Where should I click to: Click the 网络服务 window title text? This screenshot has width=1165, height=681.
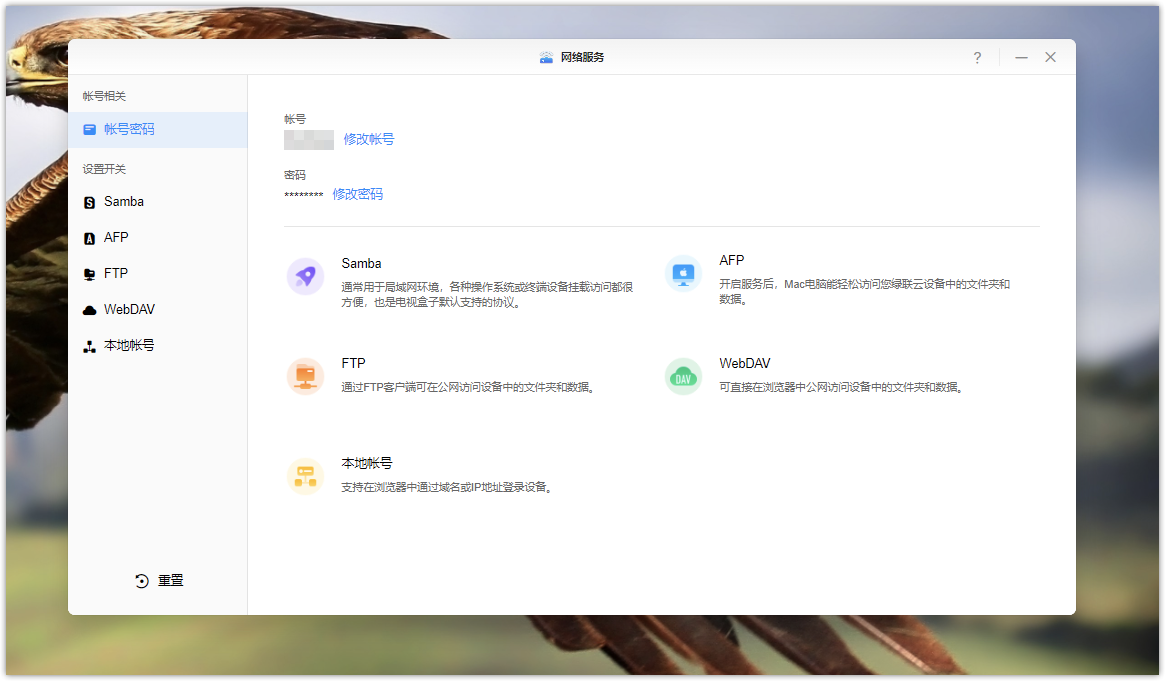point(582,57)
